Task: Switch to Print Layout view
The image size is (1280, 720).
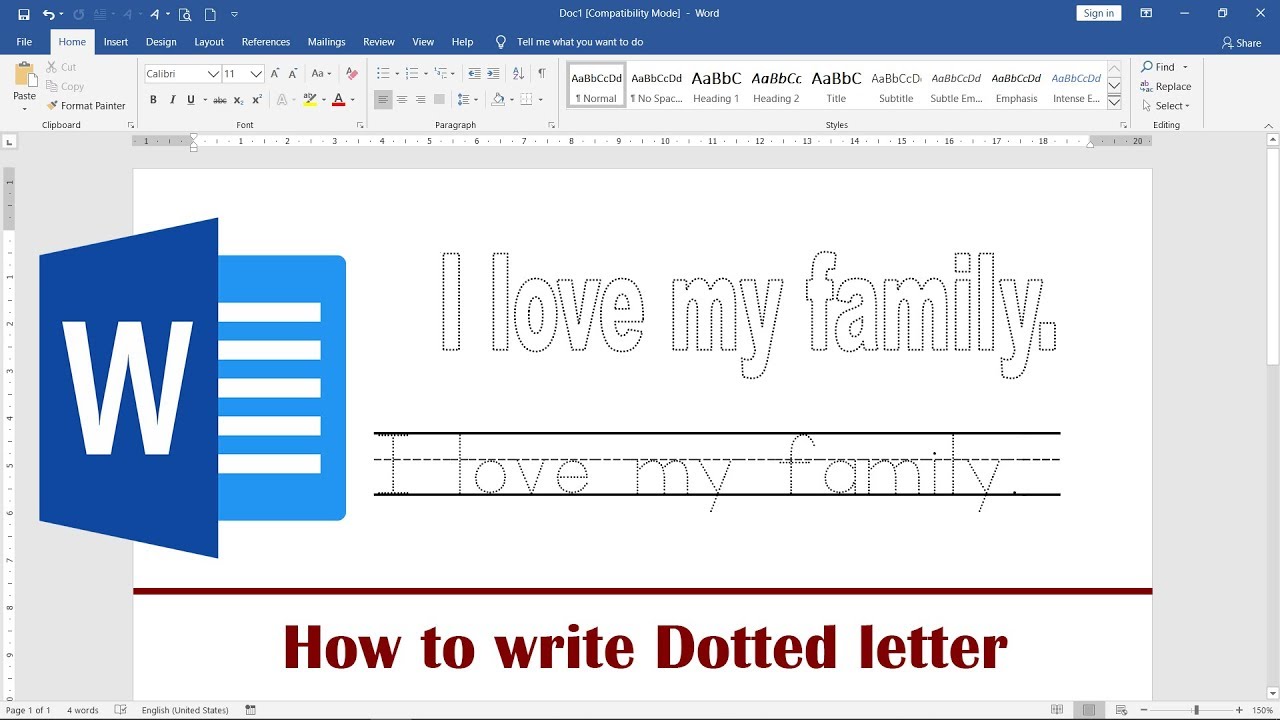Action: point(1089,710)
